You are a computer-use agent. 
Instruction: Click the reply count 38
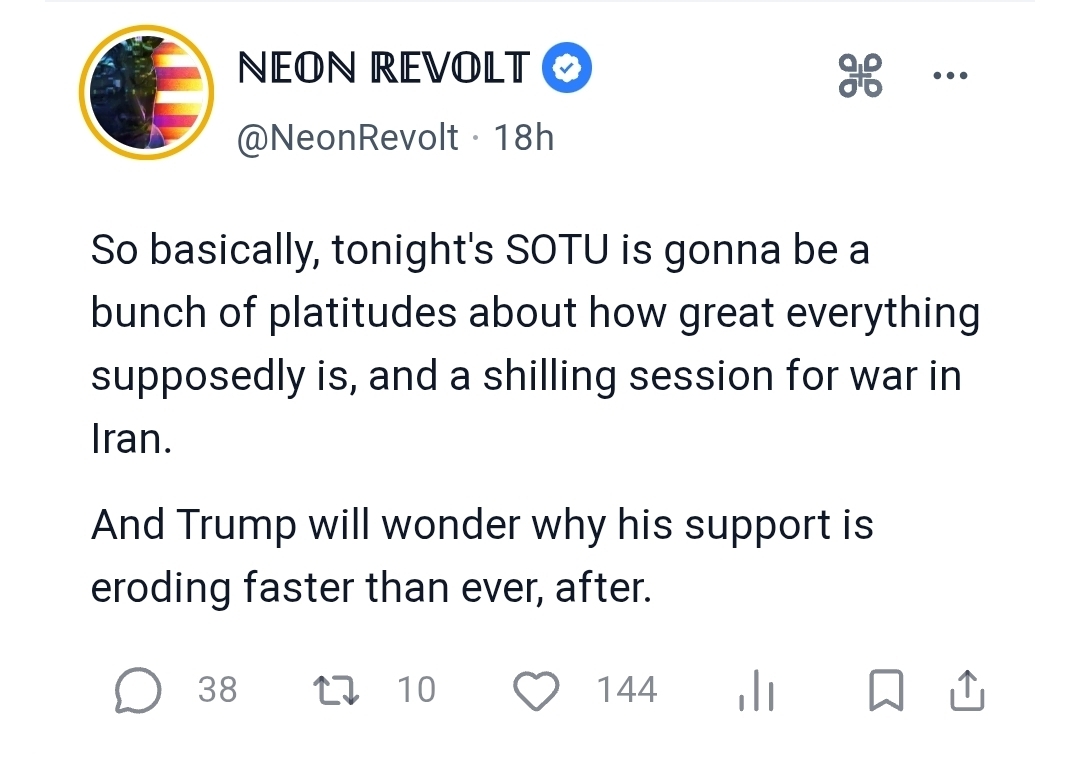point(218,690)
